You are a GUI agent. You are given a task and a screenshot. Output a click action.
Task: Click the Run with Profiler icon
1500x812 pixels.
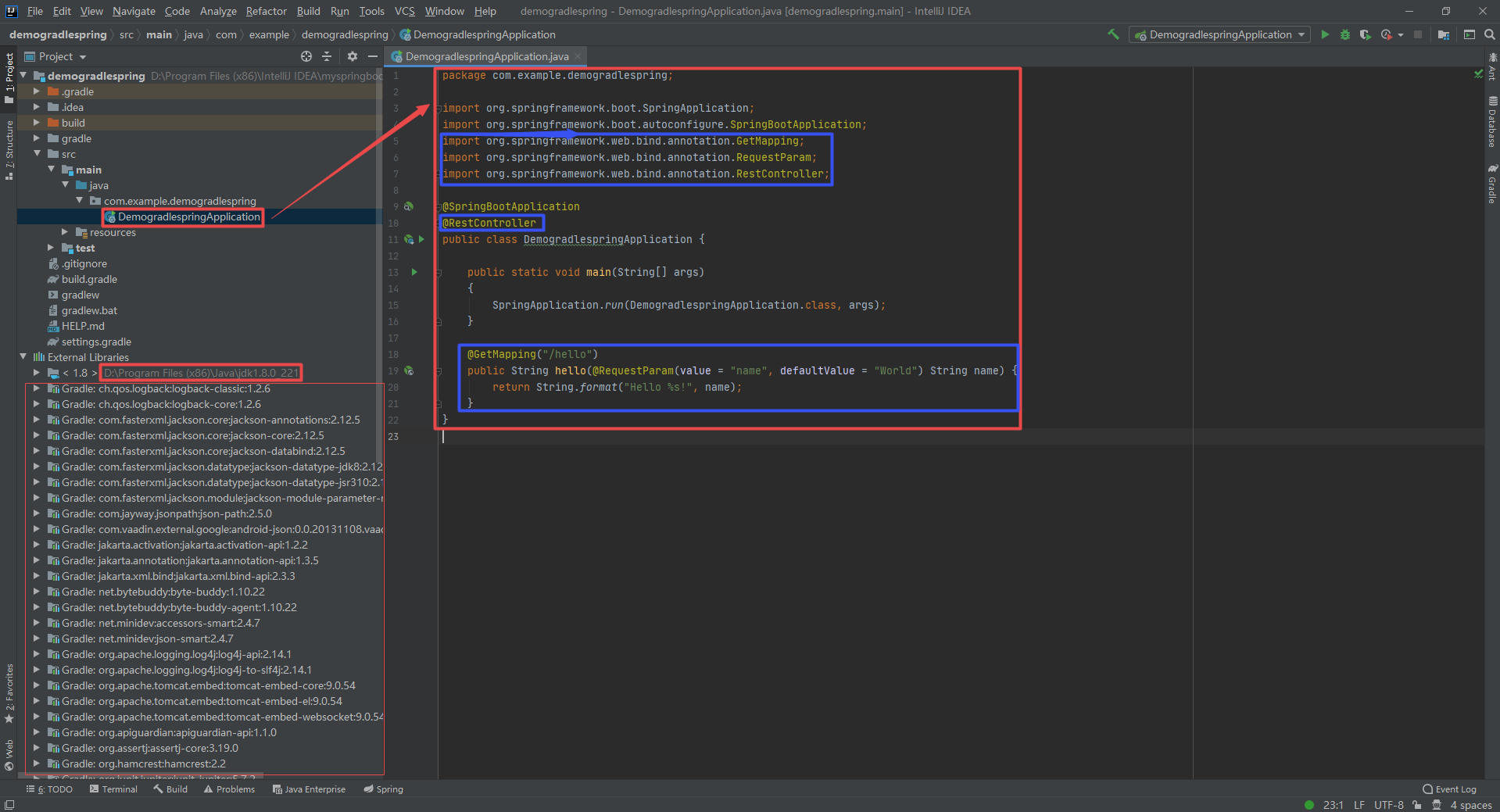(x=1386, y=34)
